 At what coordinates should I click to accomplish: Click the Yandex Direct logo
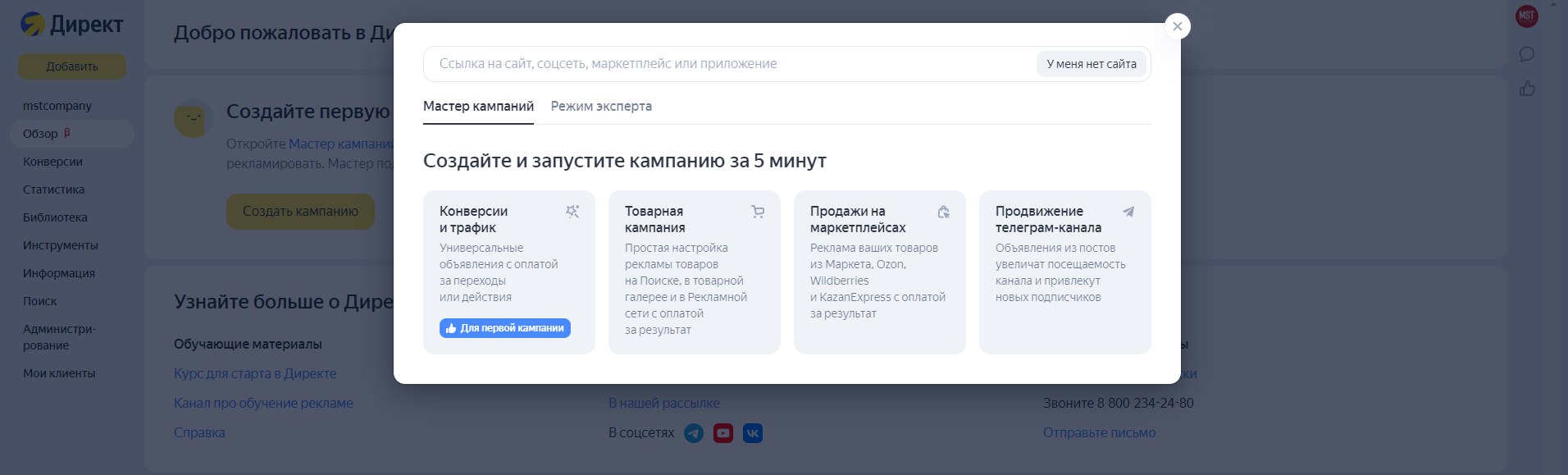coord(71,25)
